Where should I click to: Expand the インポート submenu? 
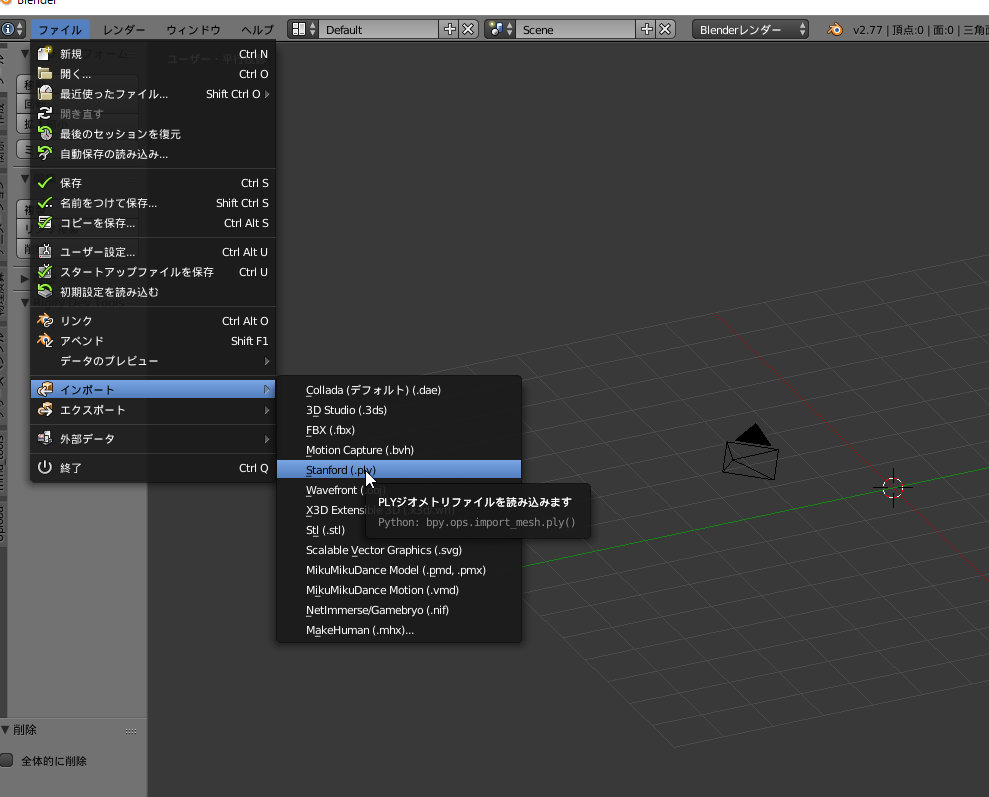(x=153, y=390)
